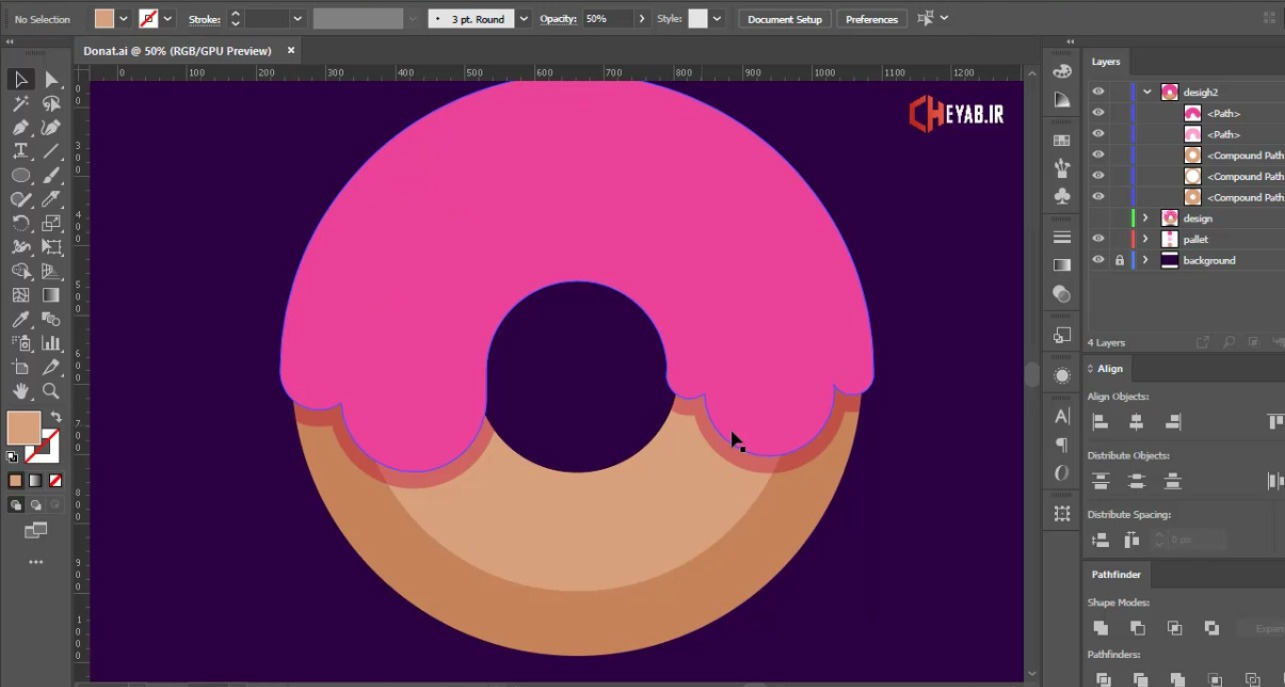This screenshot has height=687, width=1285.
Task: Select the Layers panel tab
Action: pyautogui.click(x=1105, y=62)
